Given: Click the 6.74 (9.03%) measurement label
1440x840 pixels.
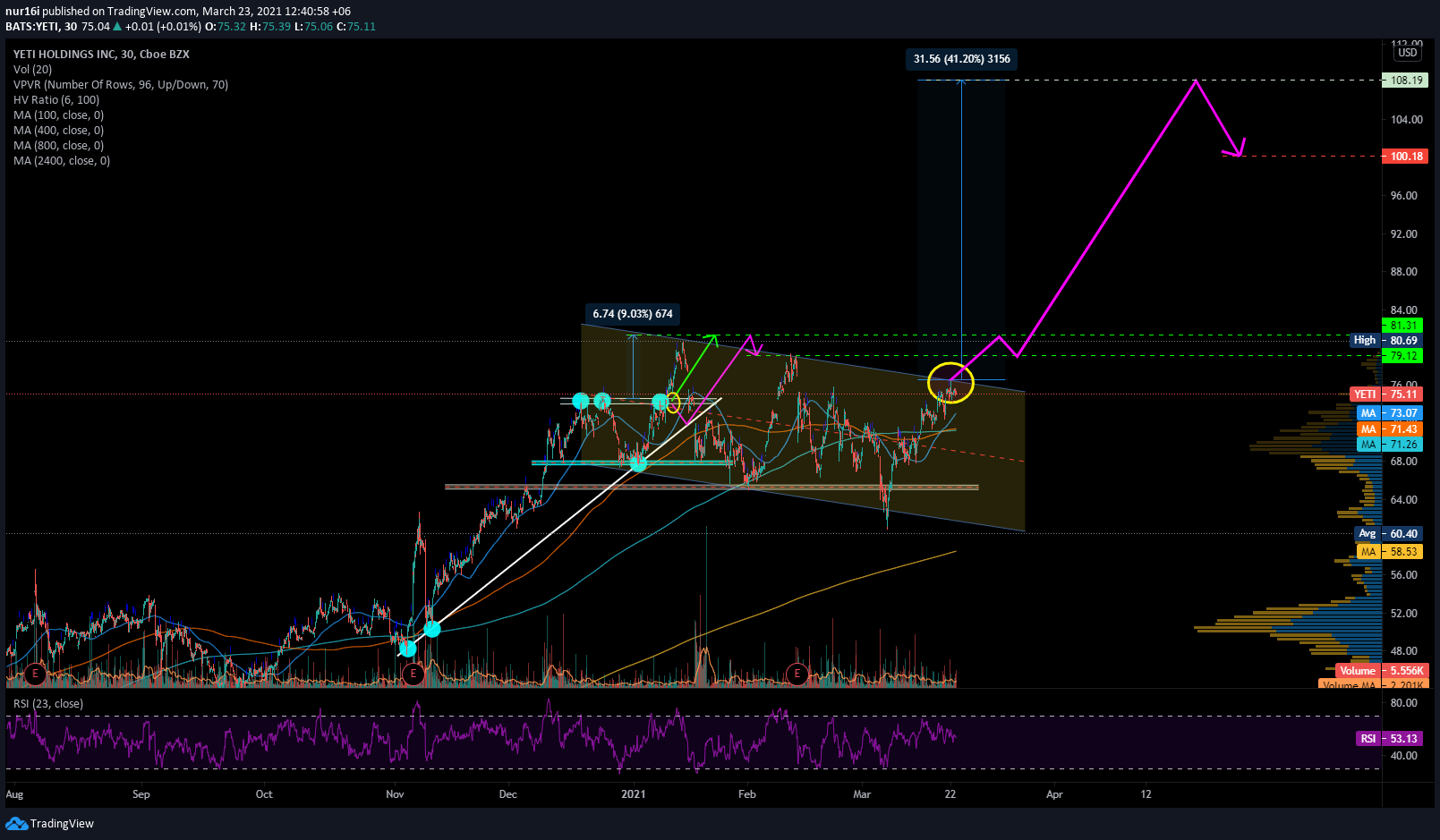Looking at the screenshot, I should point(633,314).
